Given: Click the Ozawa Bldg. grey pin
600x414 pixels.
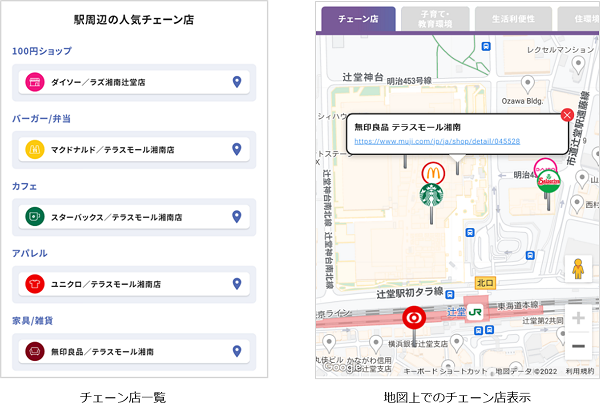Looking at the screenshot, I should [528, 84].
